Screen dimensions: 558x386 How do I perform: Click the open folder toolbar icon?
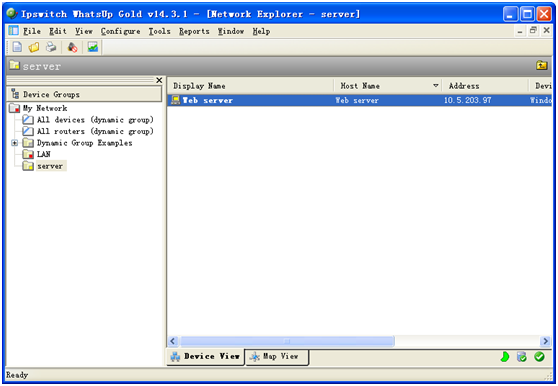(34, 47)
